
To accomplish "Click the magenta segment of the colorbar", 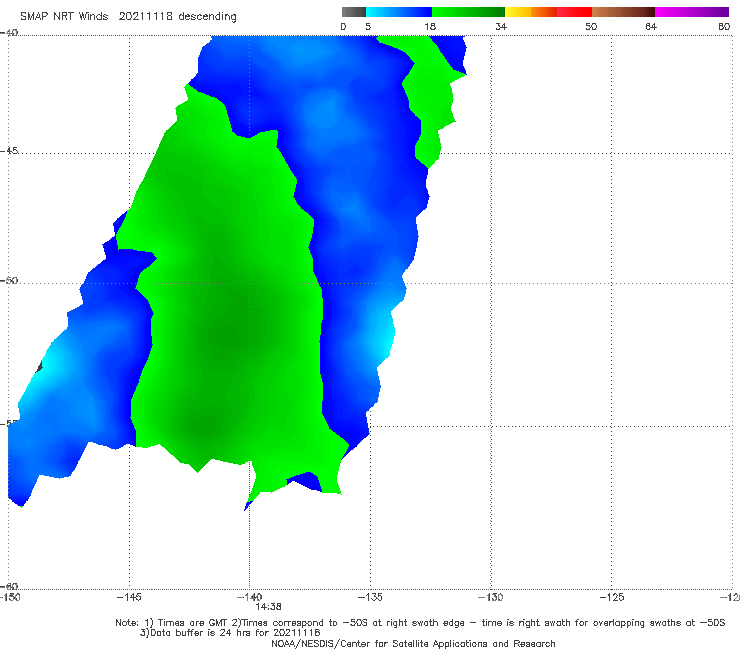I will click(x=692, y=12).
